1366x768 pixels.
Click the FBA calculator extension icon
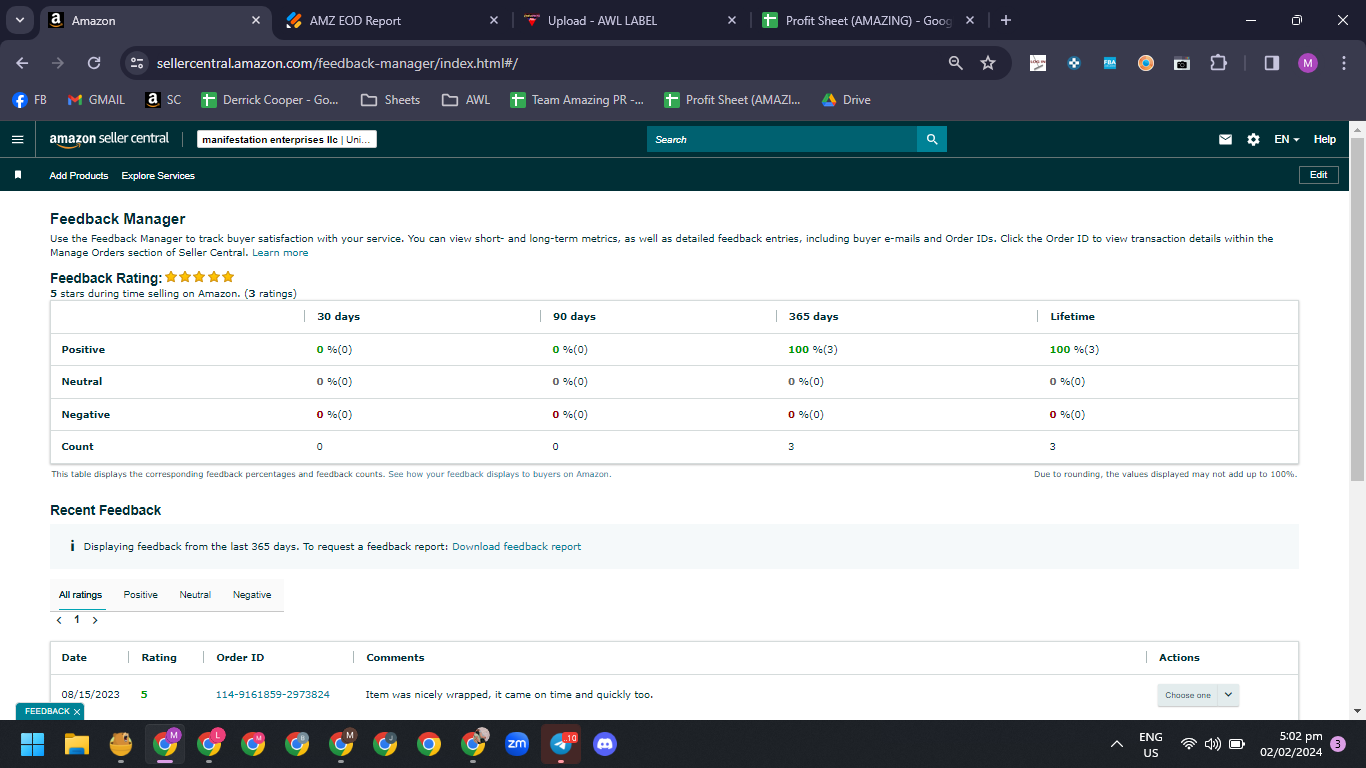click(1110, 63)
